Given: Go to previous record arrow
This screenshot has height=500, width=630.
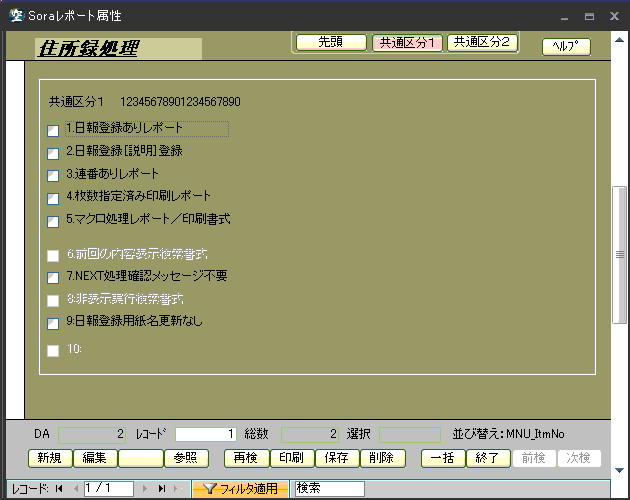Looking at the screenshot, I should tap(73, 489).
